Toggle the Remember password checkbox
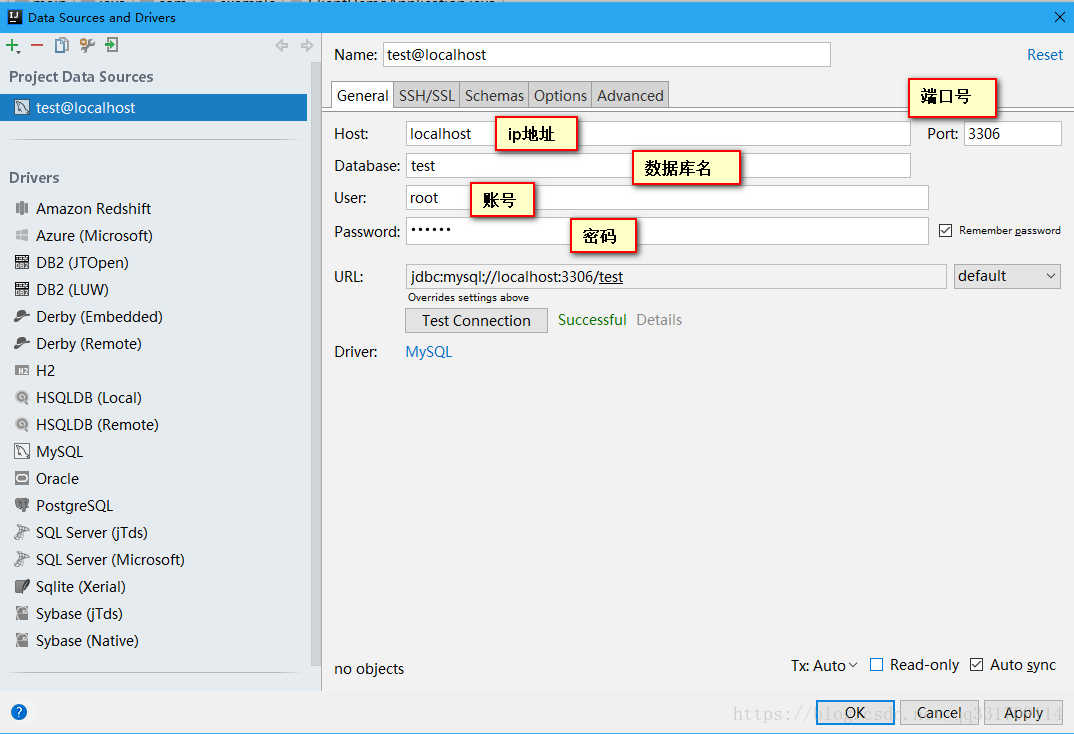 click(x=945, y=231)
